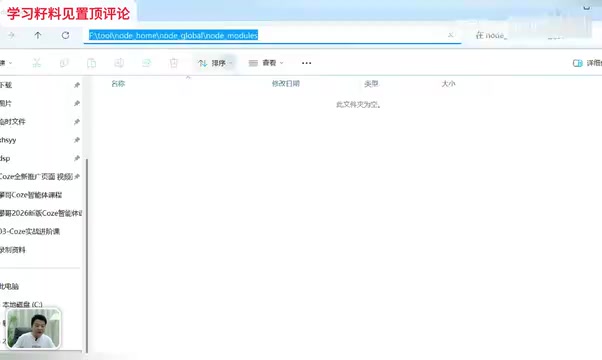The height and width of the screenshot is (360, 602).
Task: Click the pin icon beside dsp
Action: point(77,158)
